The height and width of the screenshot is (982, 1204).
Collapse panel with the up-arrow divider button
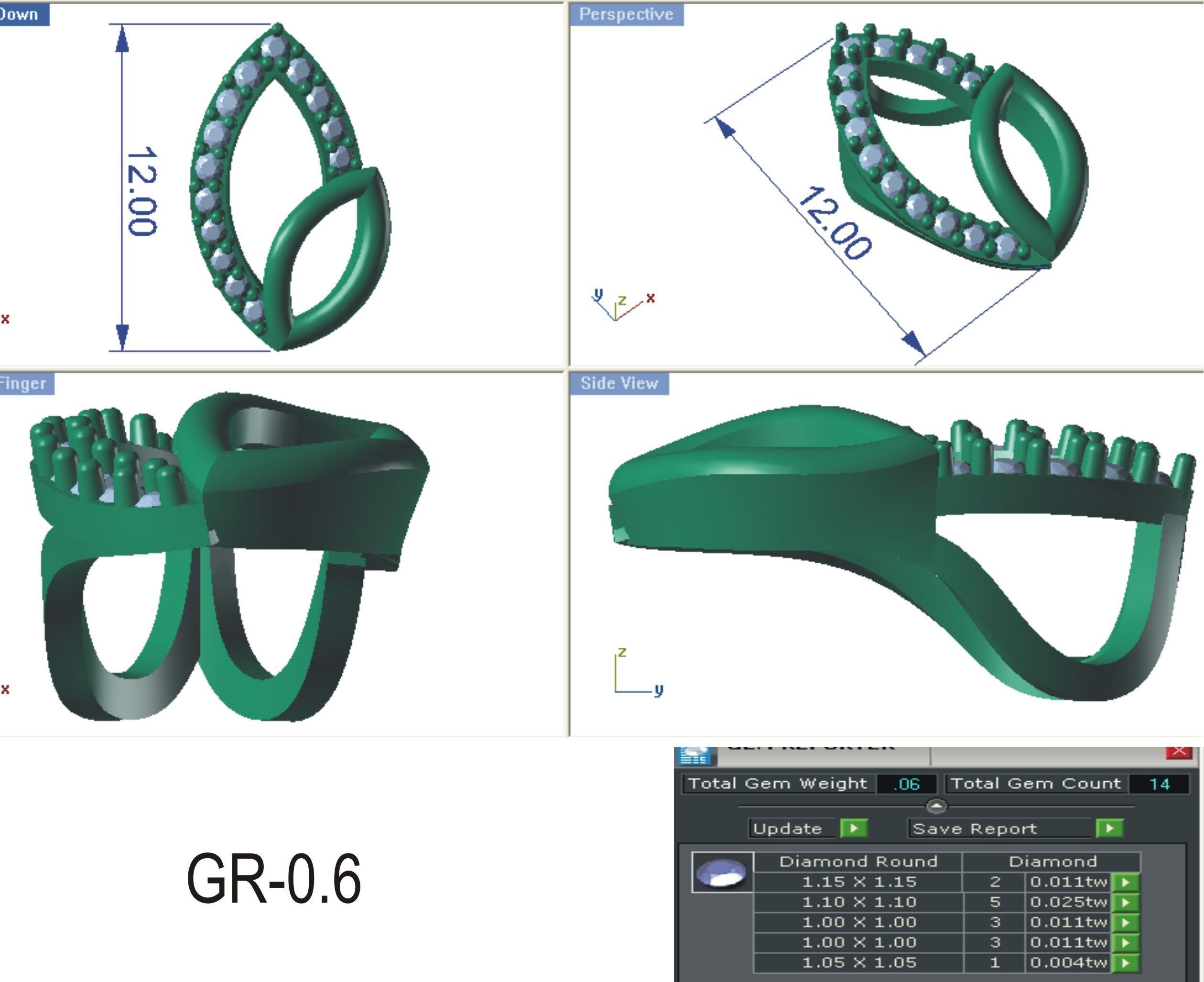click(x=936, y=806)
